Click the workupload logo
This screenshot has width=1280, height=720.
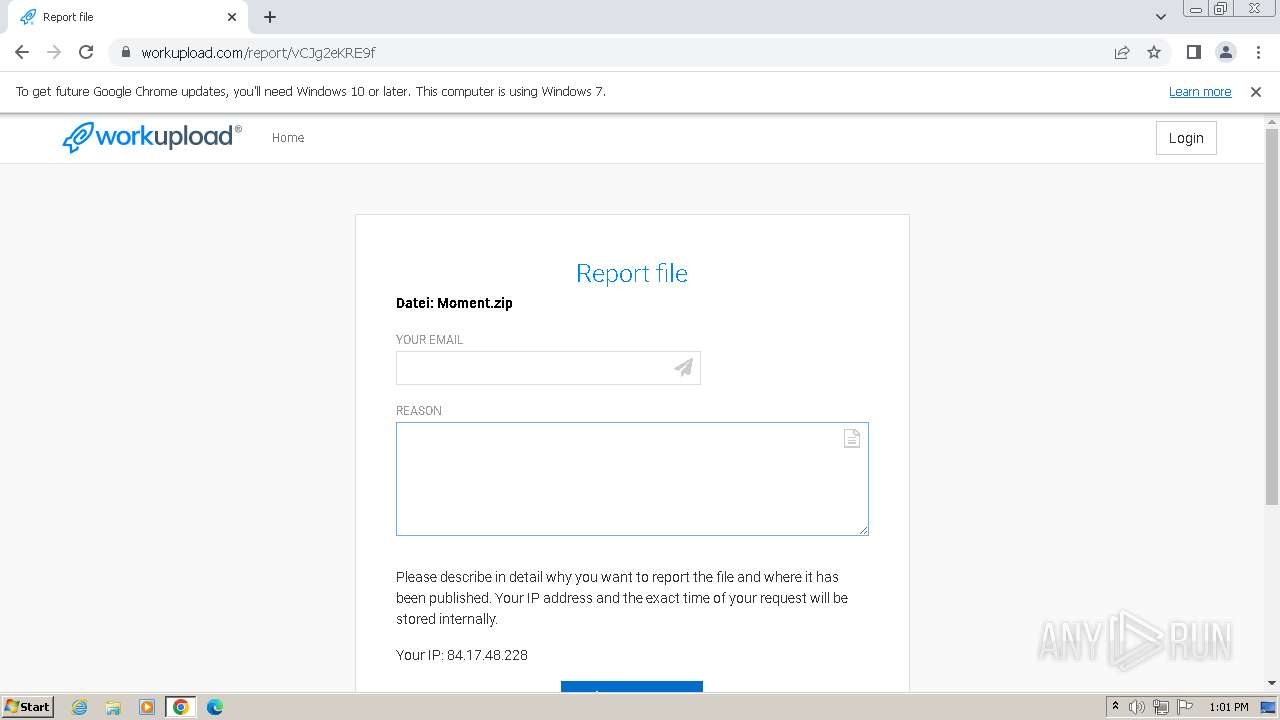tap(152, 137)
